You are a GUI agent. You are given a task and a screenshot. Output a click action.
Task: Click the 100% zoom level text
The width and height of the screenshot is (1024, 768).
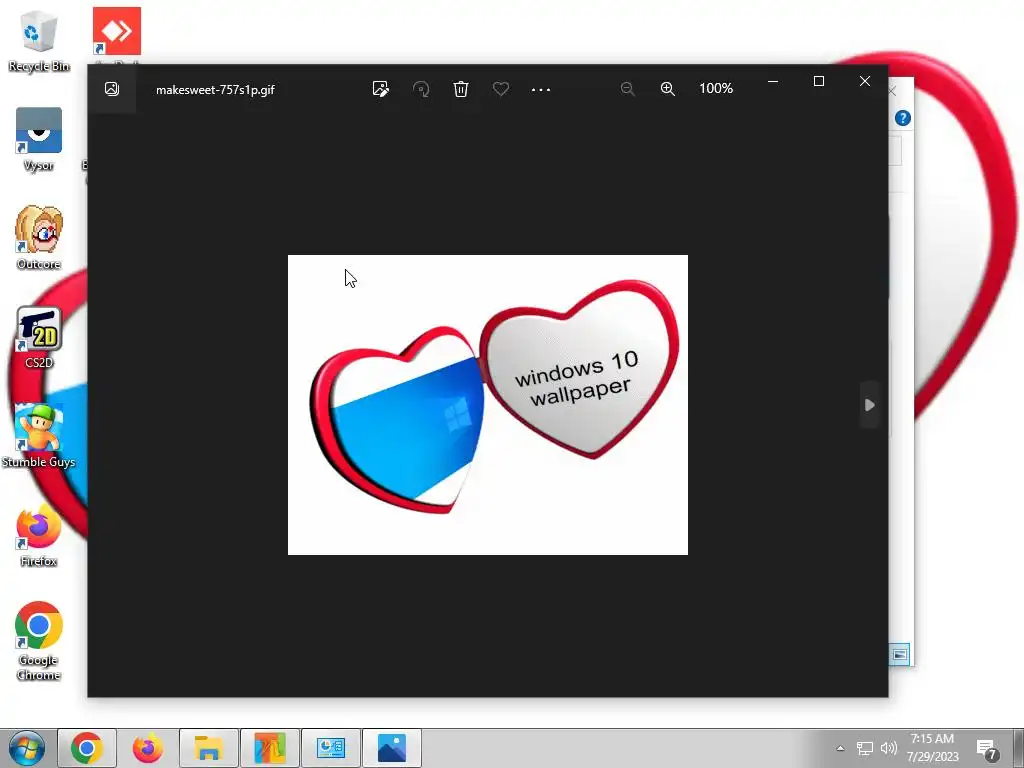coord(716,88)
